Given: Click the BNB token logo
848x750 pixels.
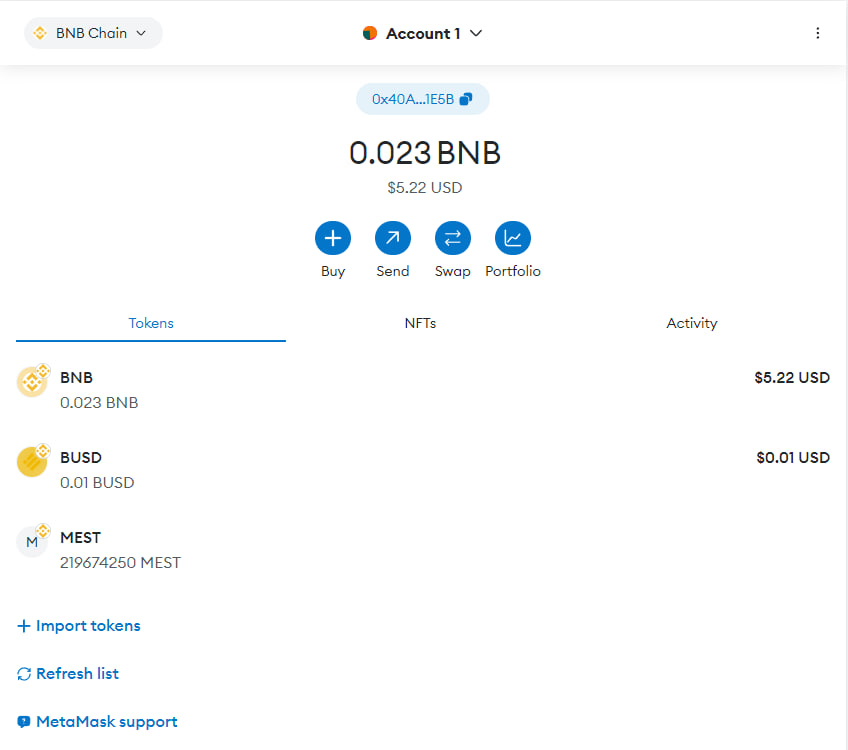Looking at the screenshot, I should pyautogui.click(x=32, y=382).
